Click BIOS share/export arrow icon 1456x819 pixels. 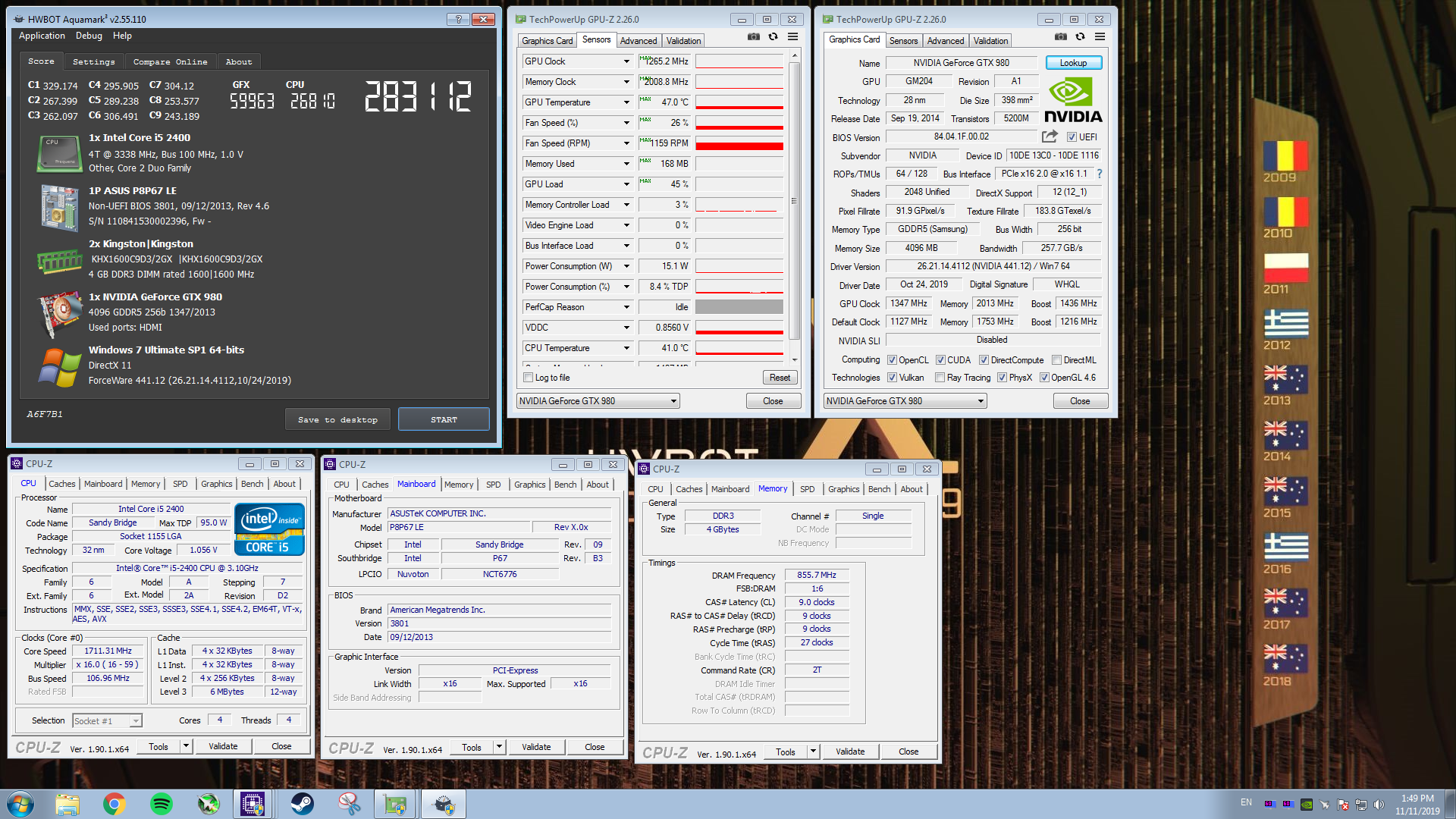[x=1050, y=136]
